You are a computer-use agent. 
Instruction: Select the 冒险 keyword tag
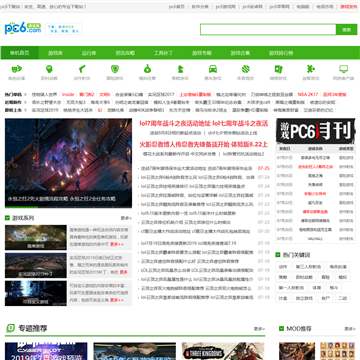point(326,277)
